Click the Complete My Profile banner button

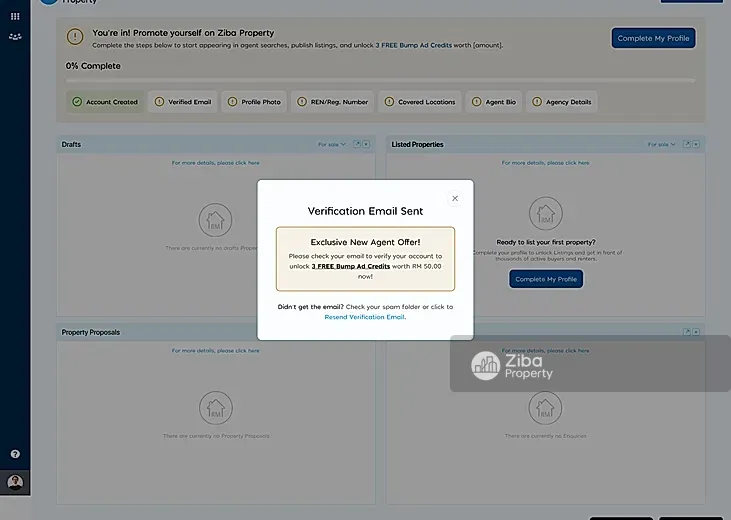click(x=653, y=38)
